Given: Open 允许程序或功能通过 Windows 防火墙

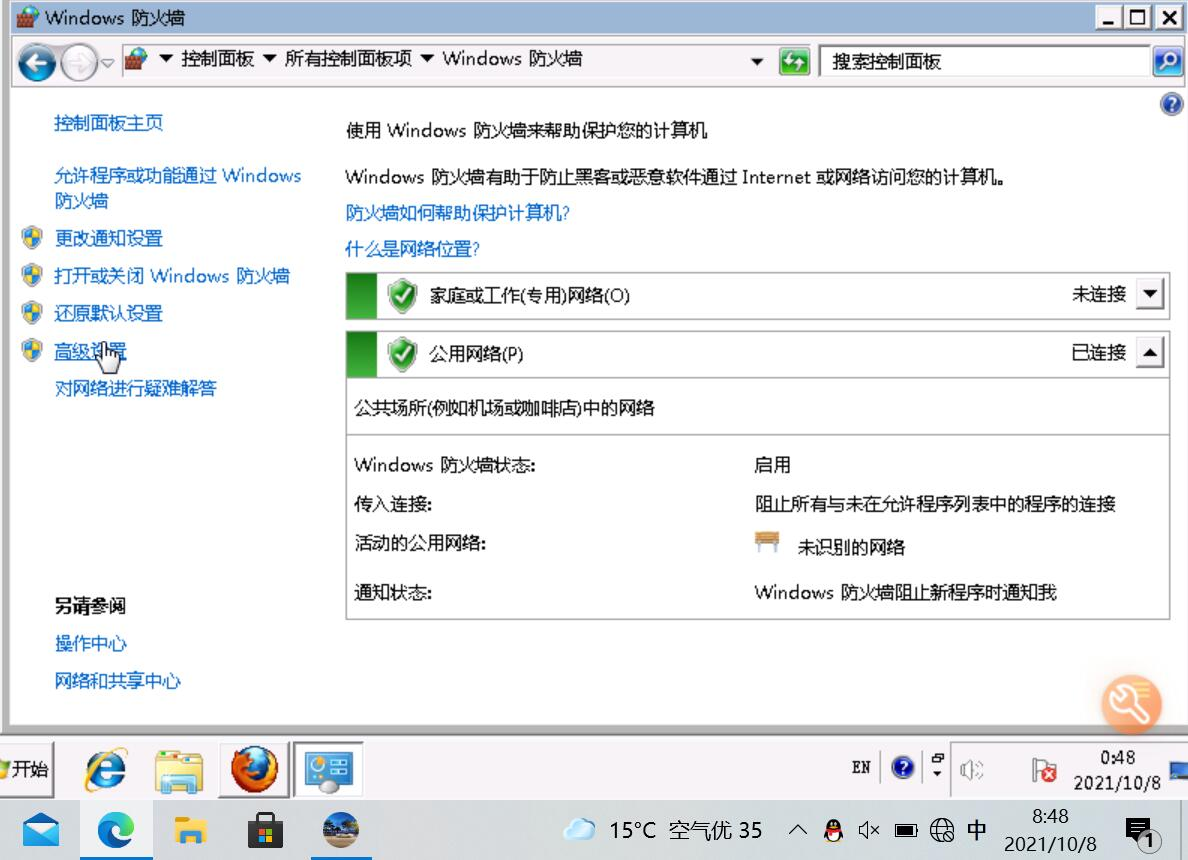Looking at the screenshot, I should (x=177, y=187).
